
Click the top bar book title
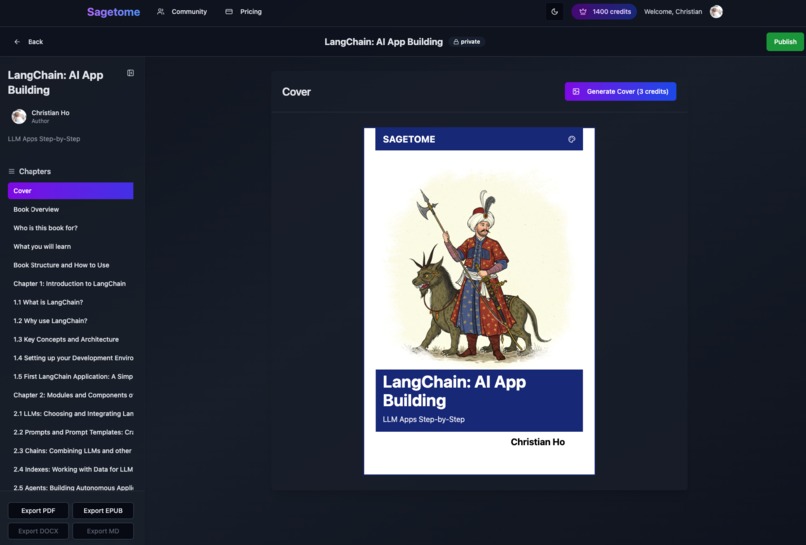point(383,42)
